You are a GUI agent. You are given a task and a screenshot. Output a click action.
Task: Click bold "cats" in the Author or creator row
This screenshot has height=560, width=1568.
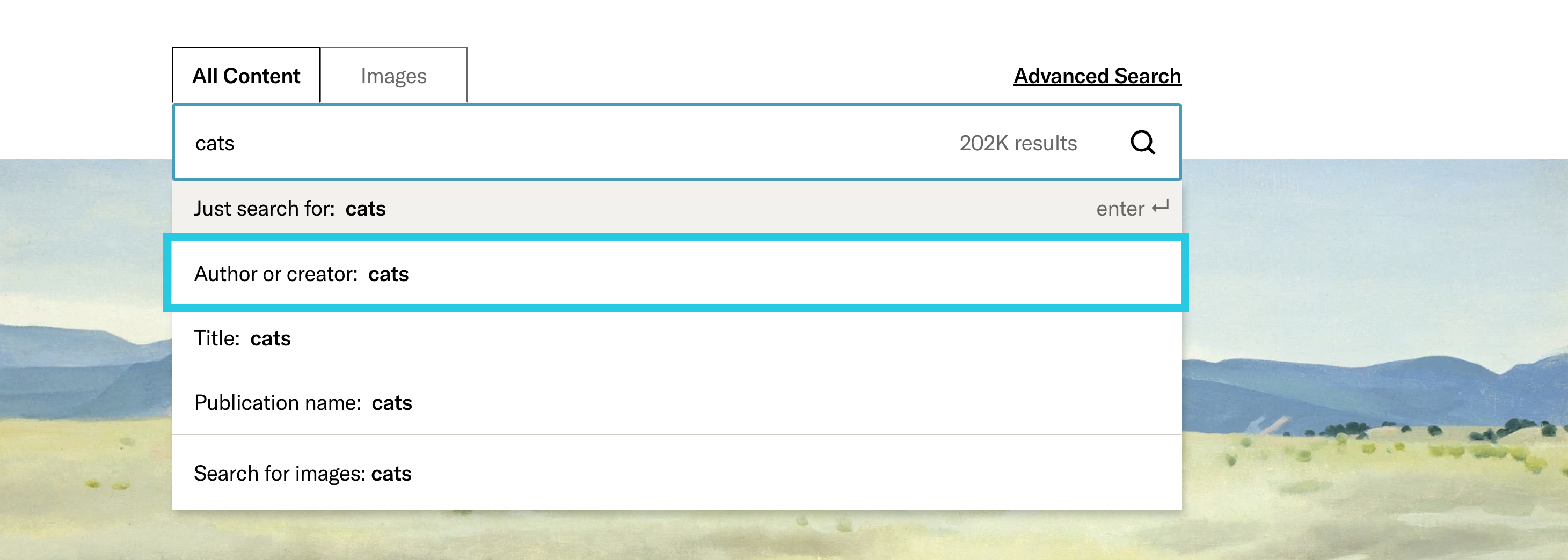pyautogui.click(x=388, y=274)
